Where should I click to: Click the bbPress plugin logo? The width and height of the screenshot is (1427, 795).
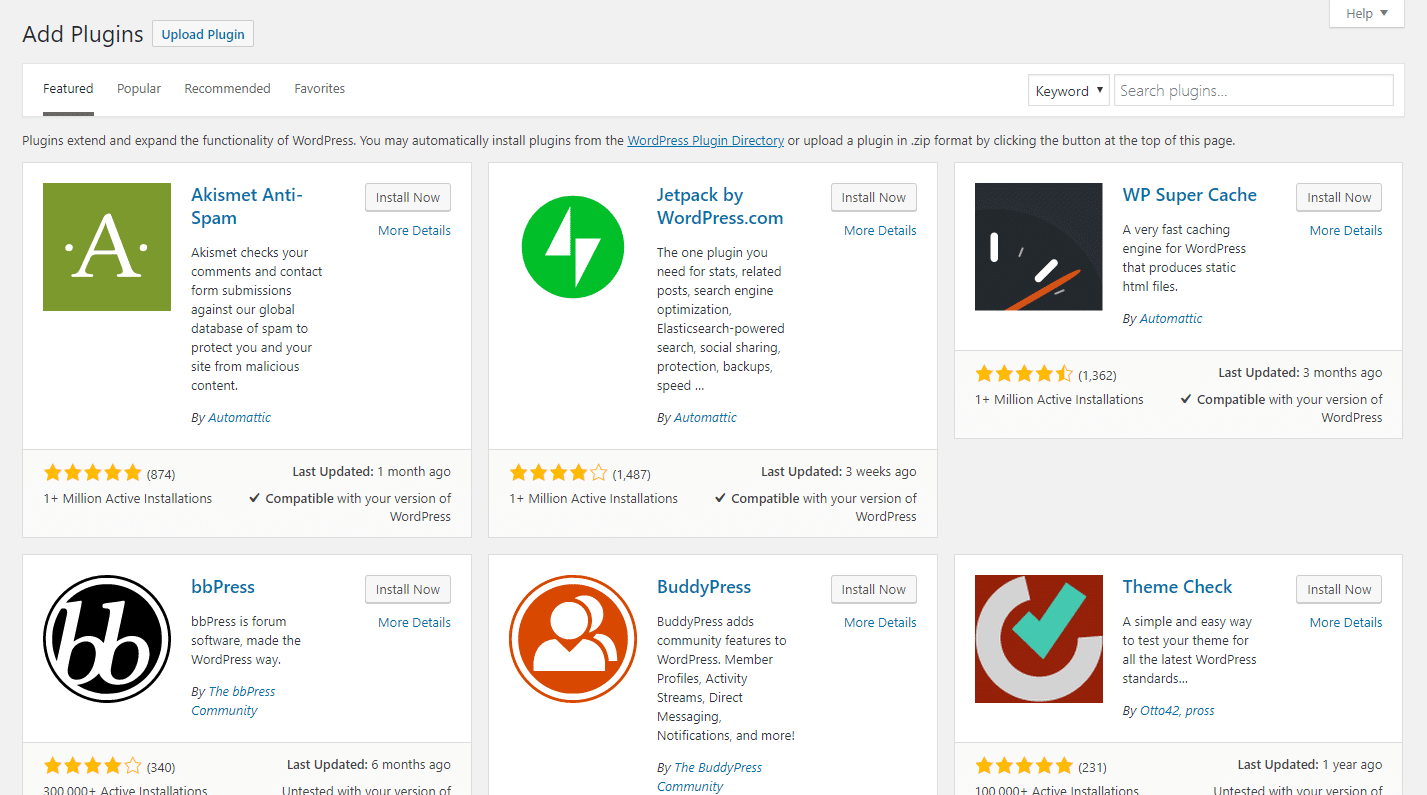coord(106,639)
